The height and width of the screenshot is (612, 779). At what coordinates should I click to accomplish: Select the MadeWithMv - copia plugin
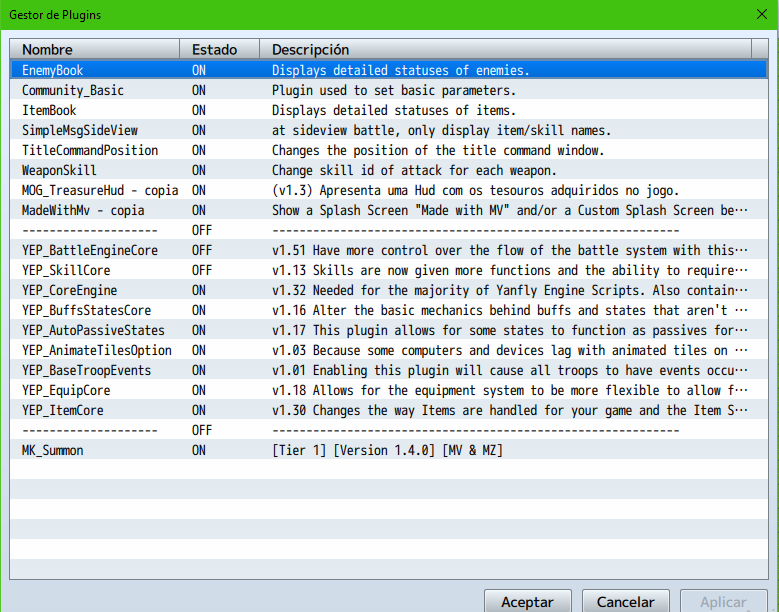(x=83, y=210)
